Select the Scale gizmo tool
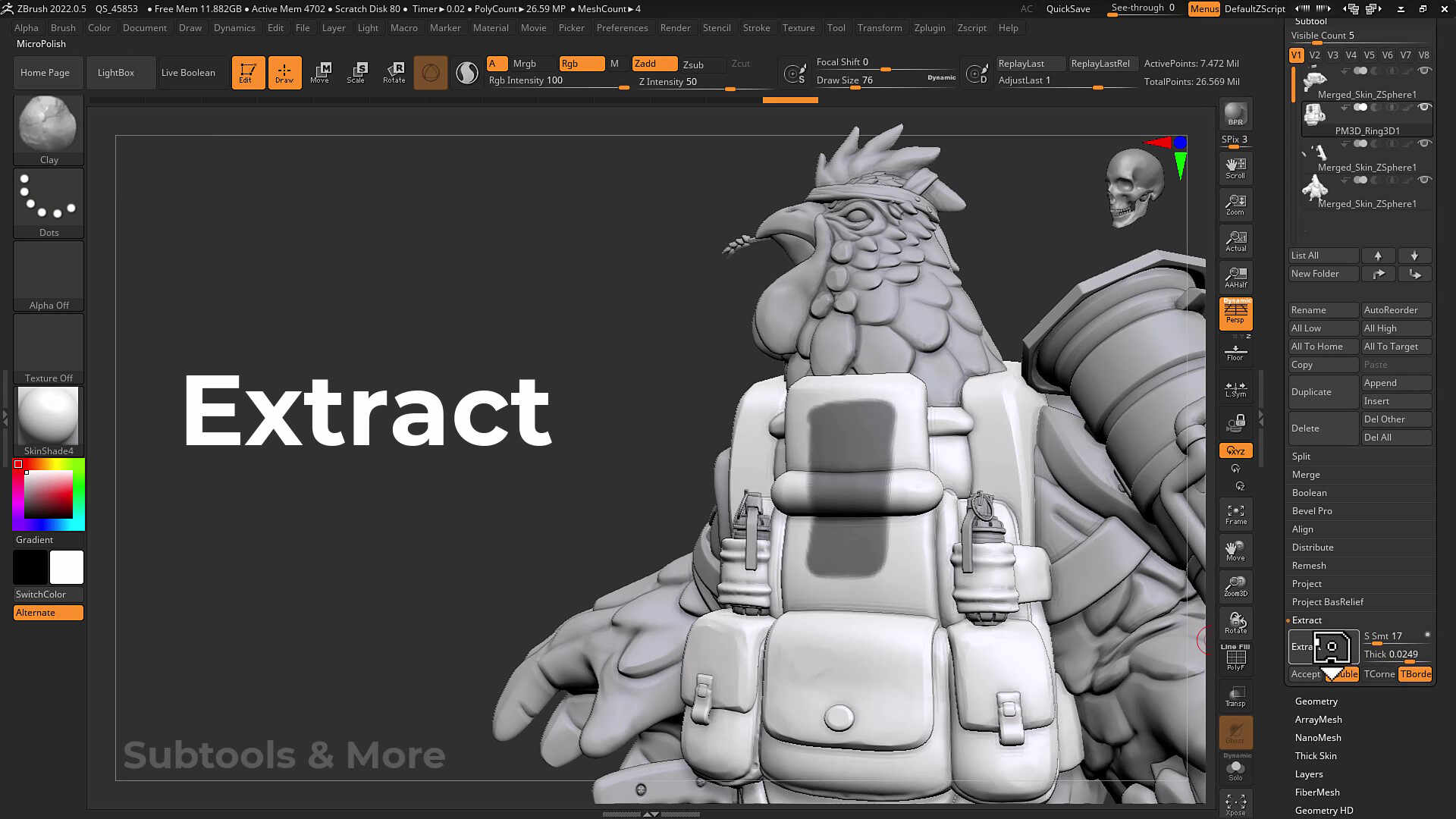This screenshot has width=1456, height=819. (357, 73)
